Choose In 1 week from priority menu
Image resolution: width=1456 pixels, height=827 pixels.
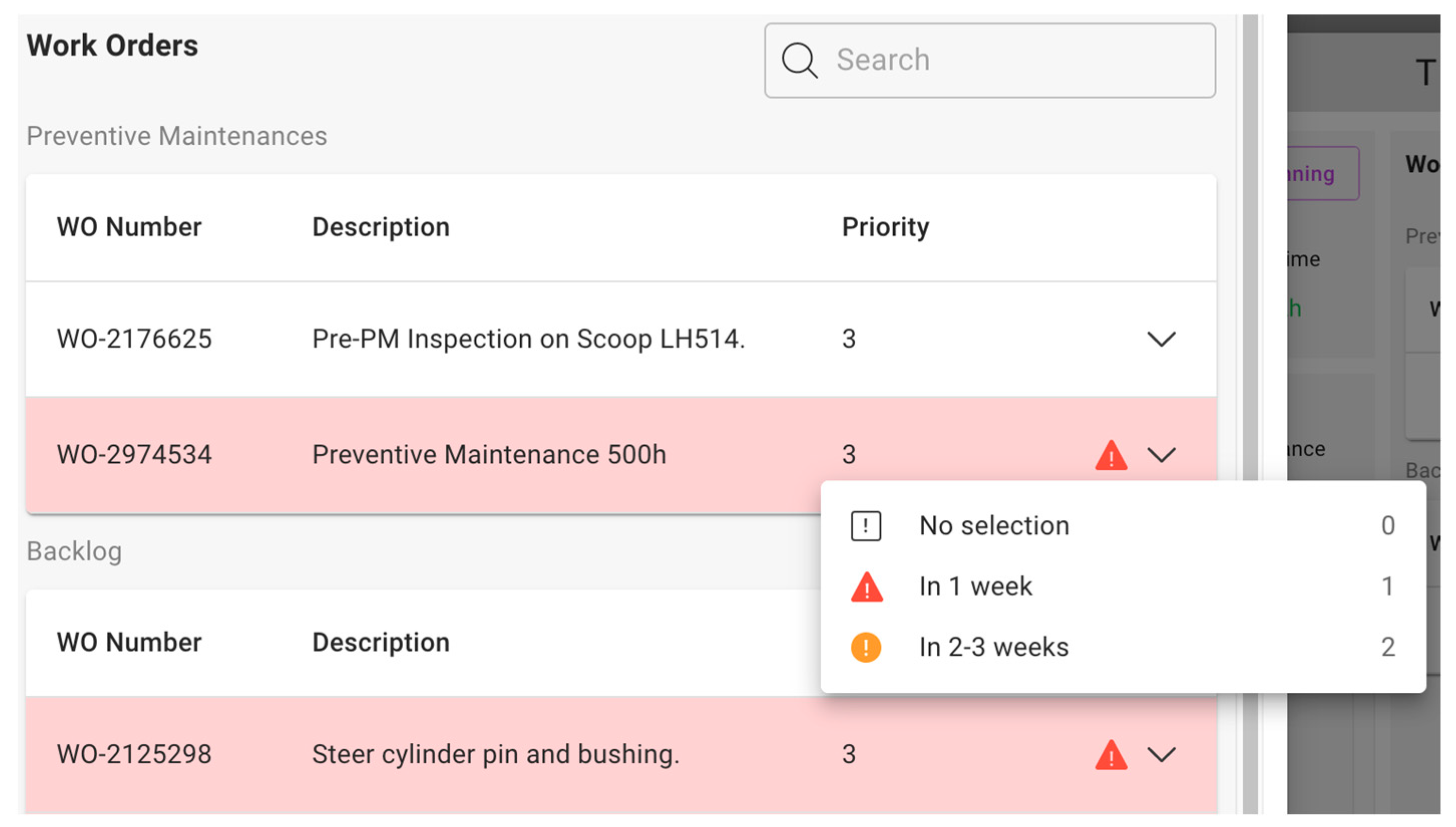pyautogui.click(x=975, y=586)
